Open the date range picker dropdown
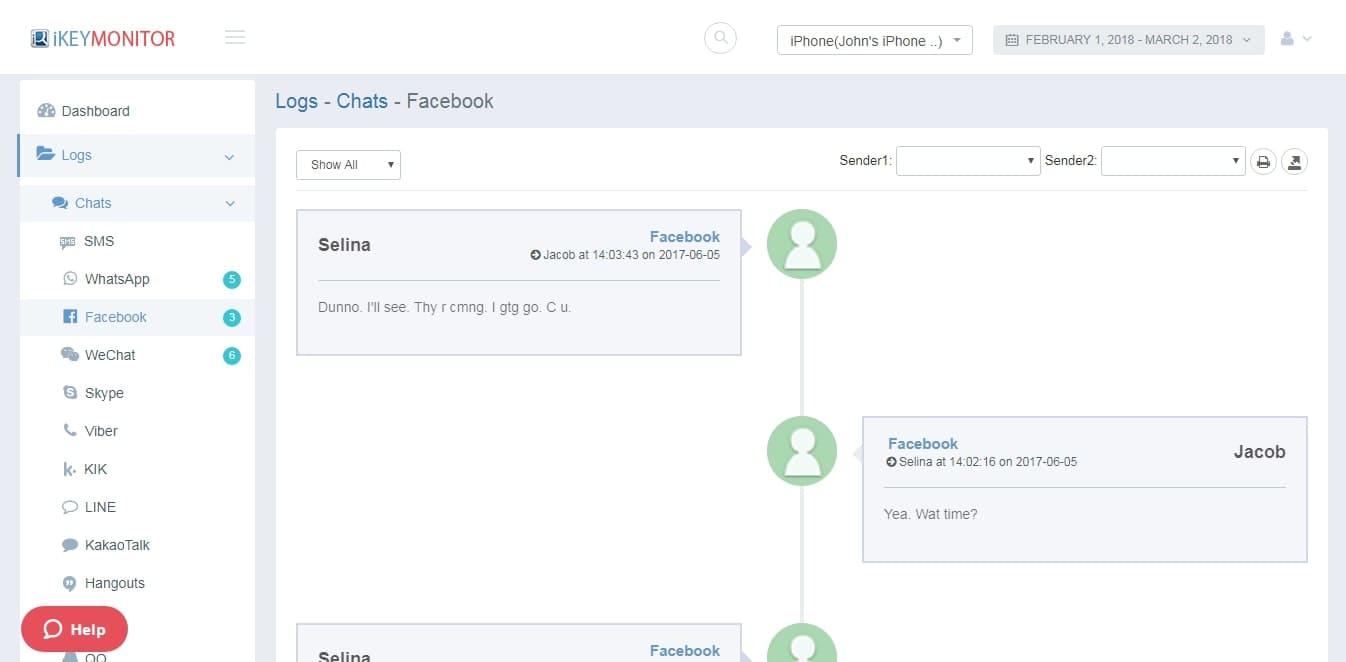 click(x=1129, y=40)
